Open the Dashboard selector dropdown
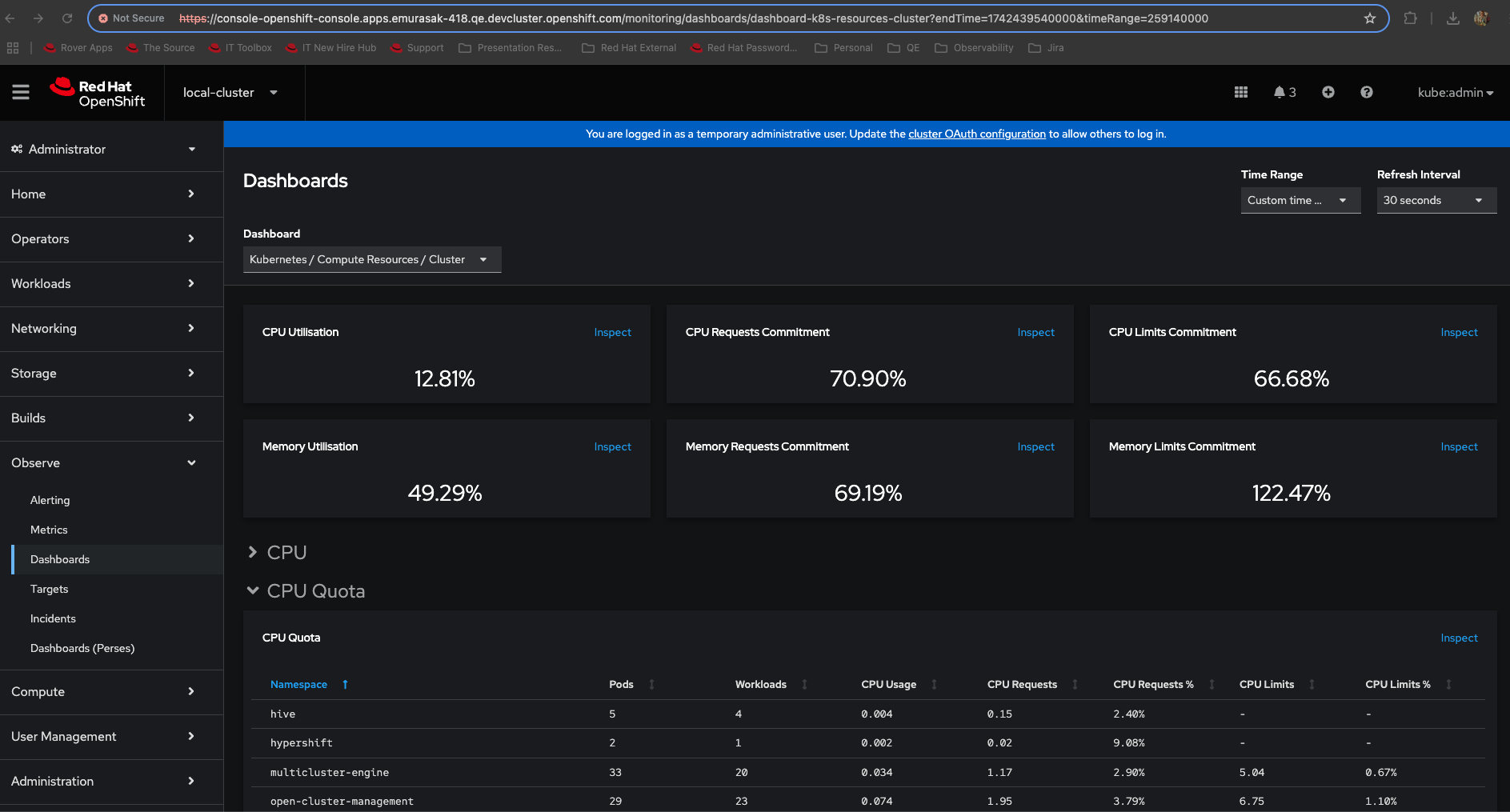1510x812 pixels. 371,260
